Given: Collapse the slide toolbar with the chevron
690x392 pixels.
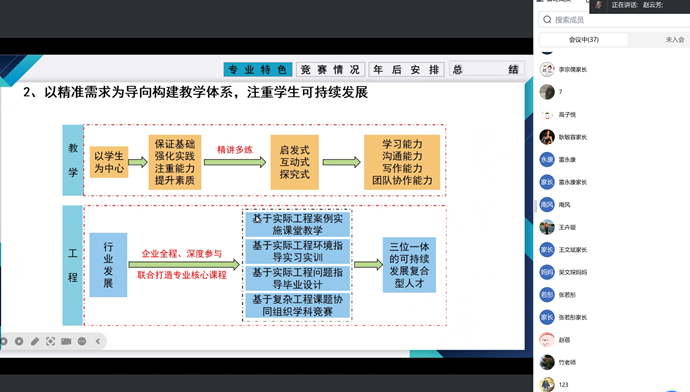Looking at the screenshot, I should [x=98, y=341].
